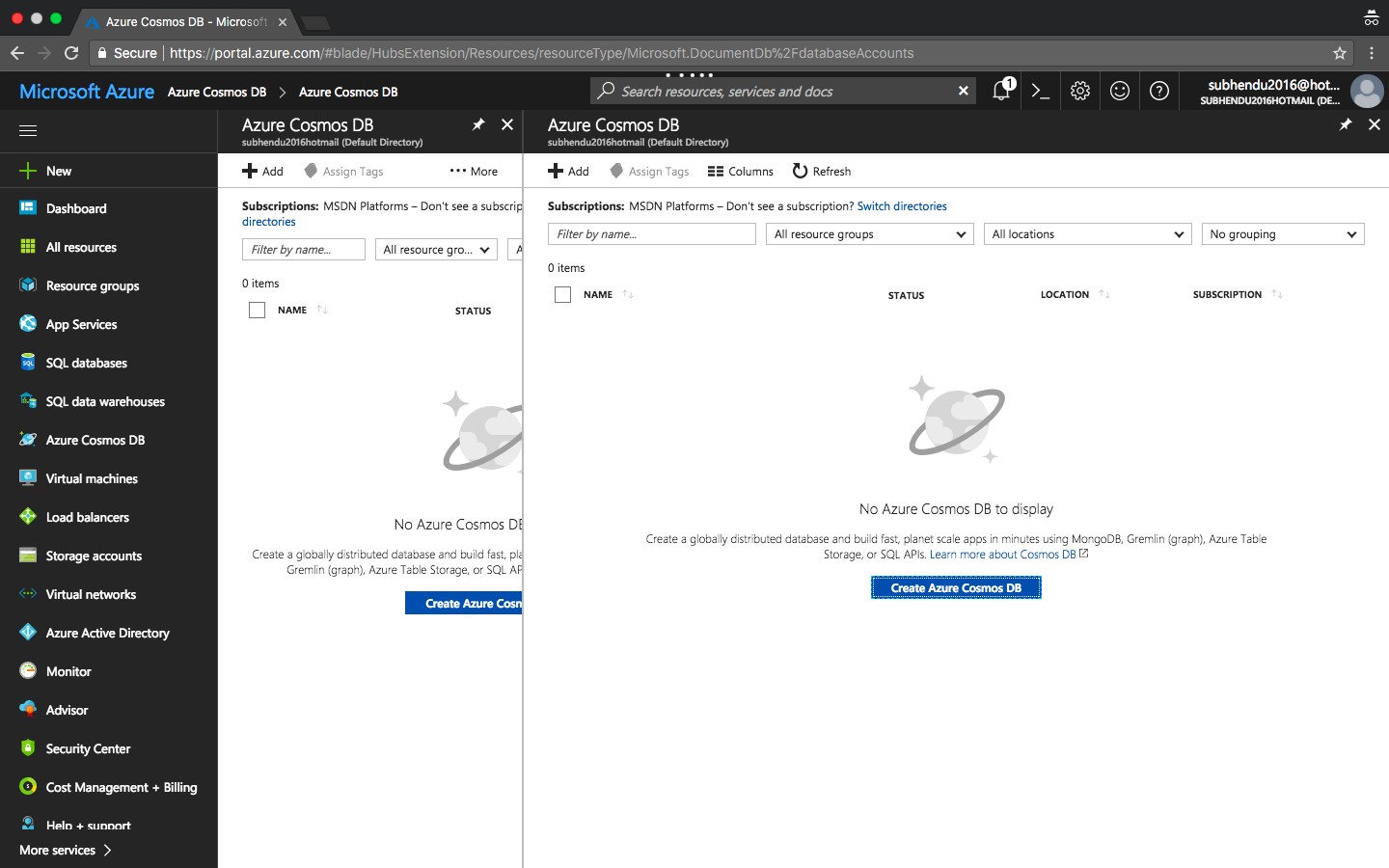
Task: Click Filter by name field in left blade
Action: 304,250
